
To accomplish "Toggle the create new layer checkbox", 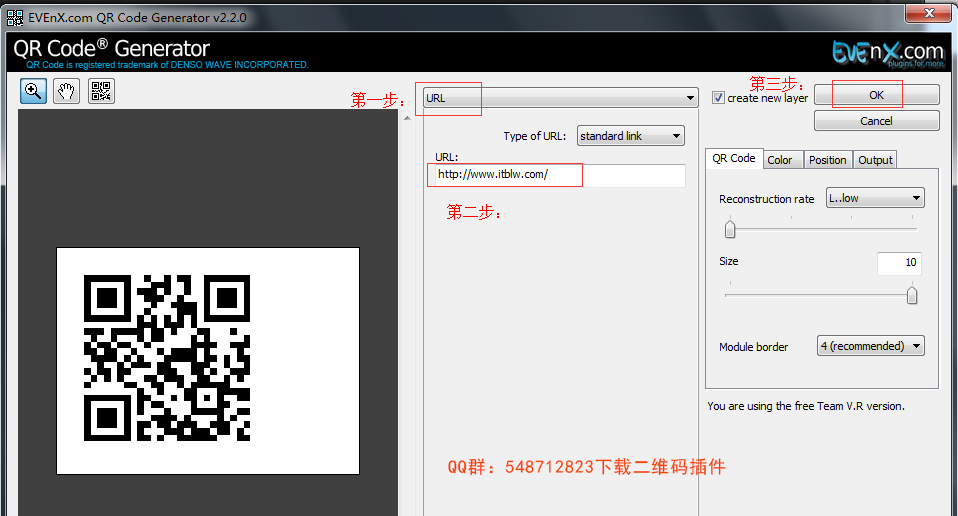I will point(718,98).
